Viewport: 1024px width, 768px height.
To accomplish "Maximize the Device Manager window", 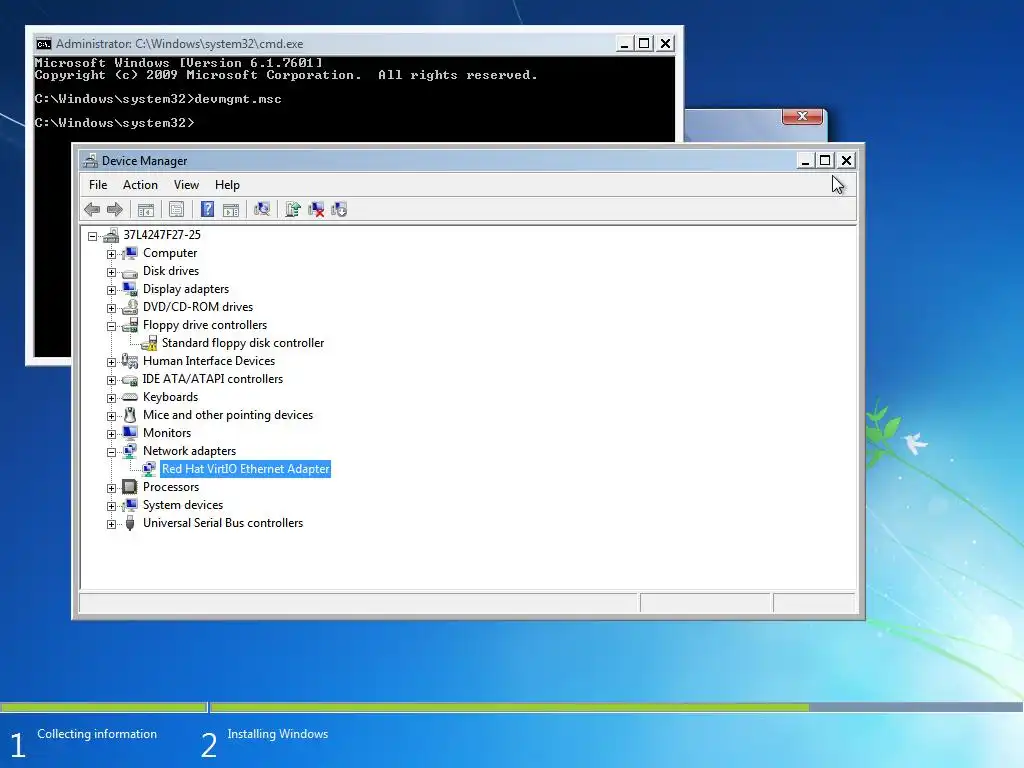I will [x=825, y=161].
